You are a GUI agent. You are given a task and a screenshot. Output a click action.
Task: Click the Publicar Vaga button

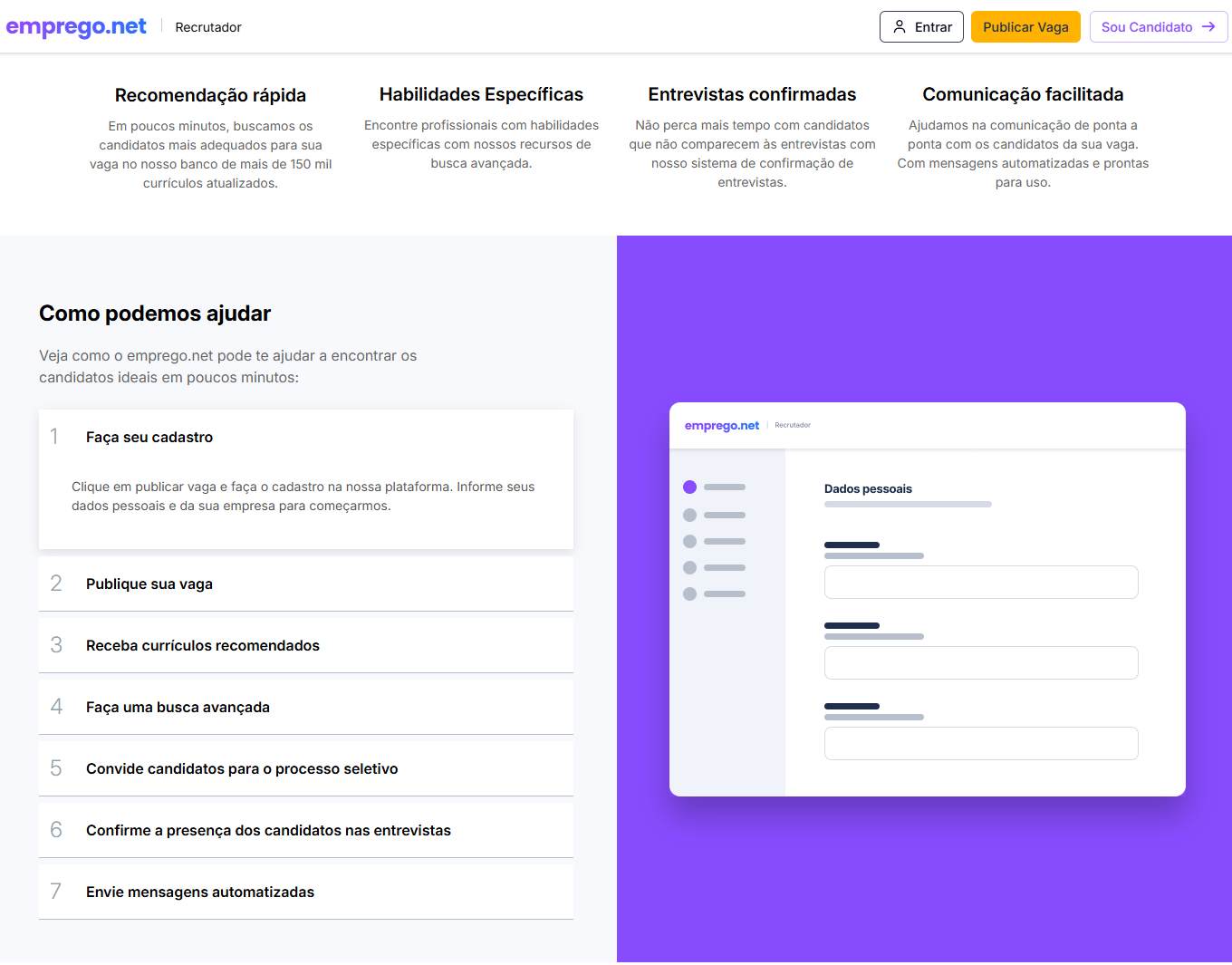(x=1025, y=27)
